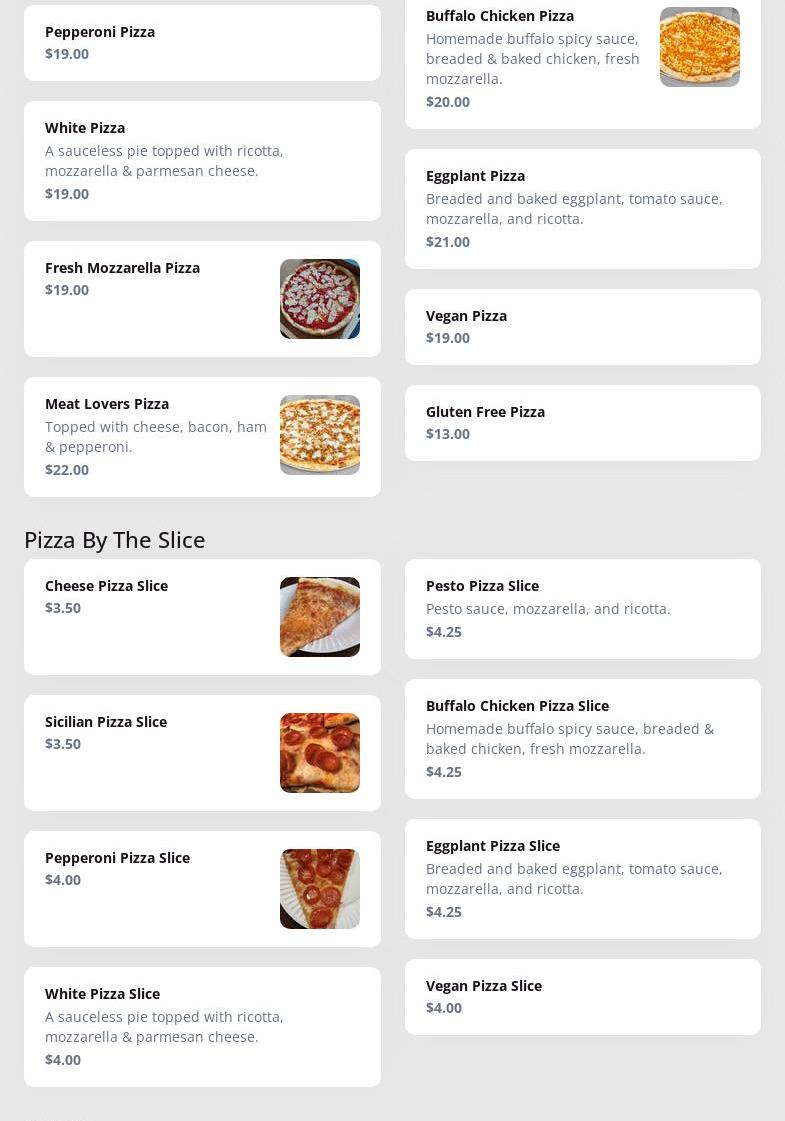Viewport: 785px width, 1121px height.
Task: Open the White Pizza Slice entry
Action: (x=202, y=1027)
